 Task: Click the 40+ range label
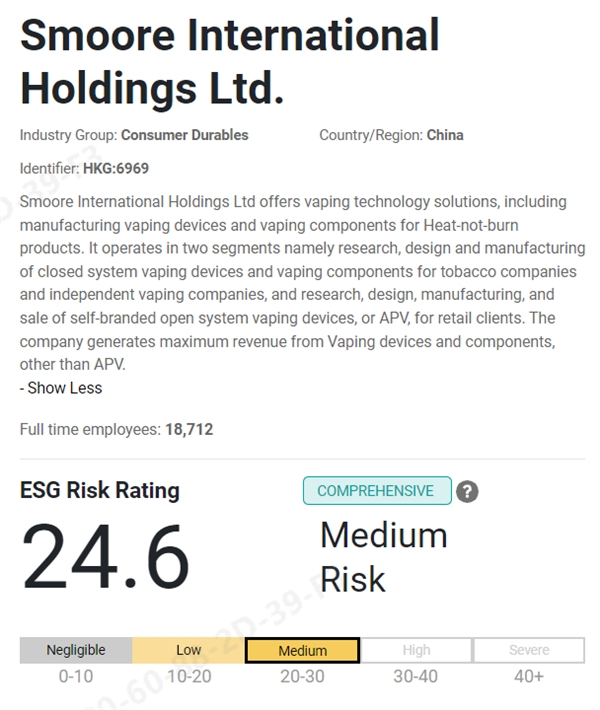pyautogui.click(x=529, y=677)
